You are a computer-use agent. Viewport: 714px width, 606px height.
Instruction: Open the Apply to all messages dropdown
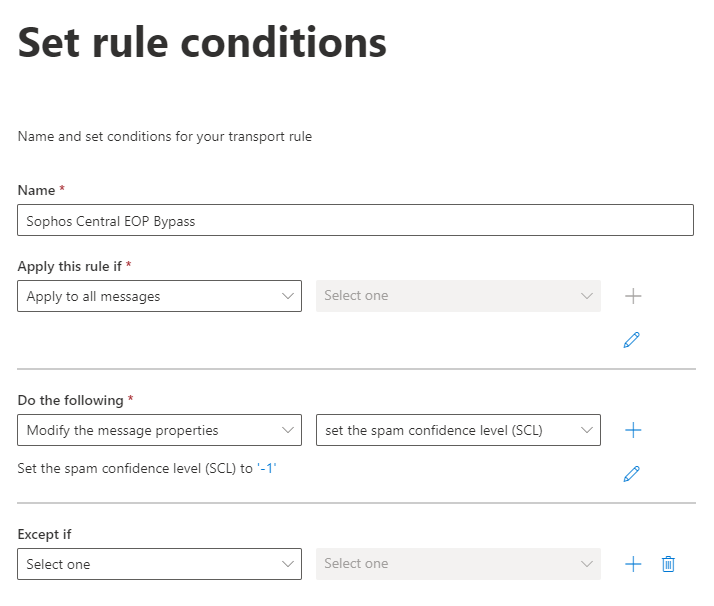point(159,296)
